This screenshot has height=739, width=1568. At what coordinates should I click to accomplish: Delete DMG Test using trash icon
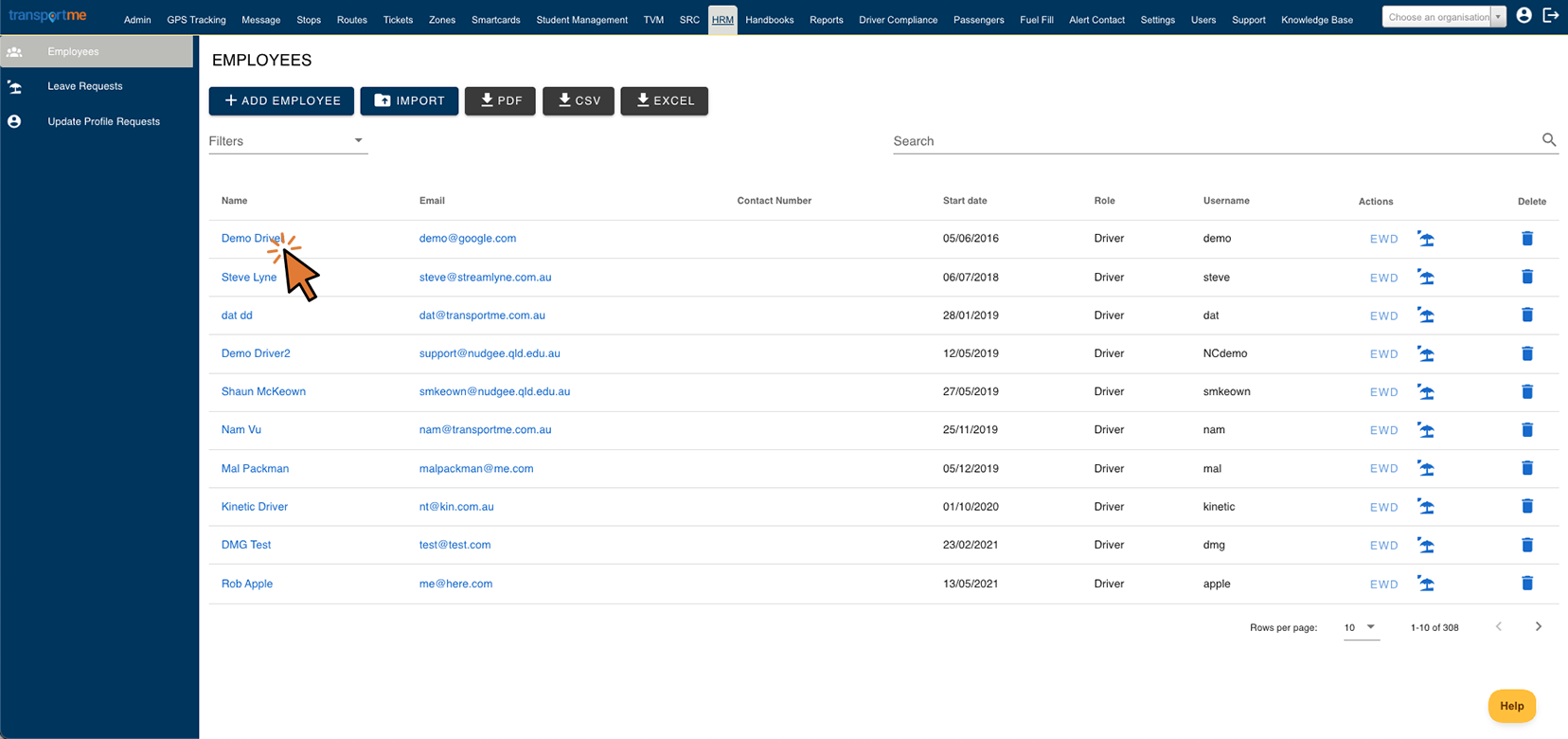coord(1527,545)
